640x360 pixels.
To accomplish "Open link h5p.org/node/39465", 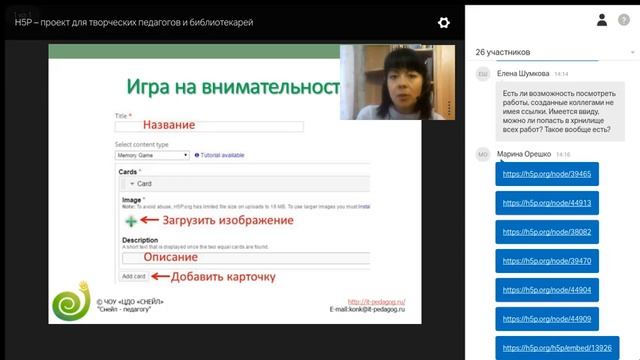I will click(x=547, y=174).
